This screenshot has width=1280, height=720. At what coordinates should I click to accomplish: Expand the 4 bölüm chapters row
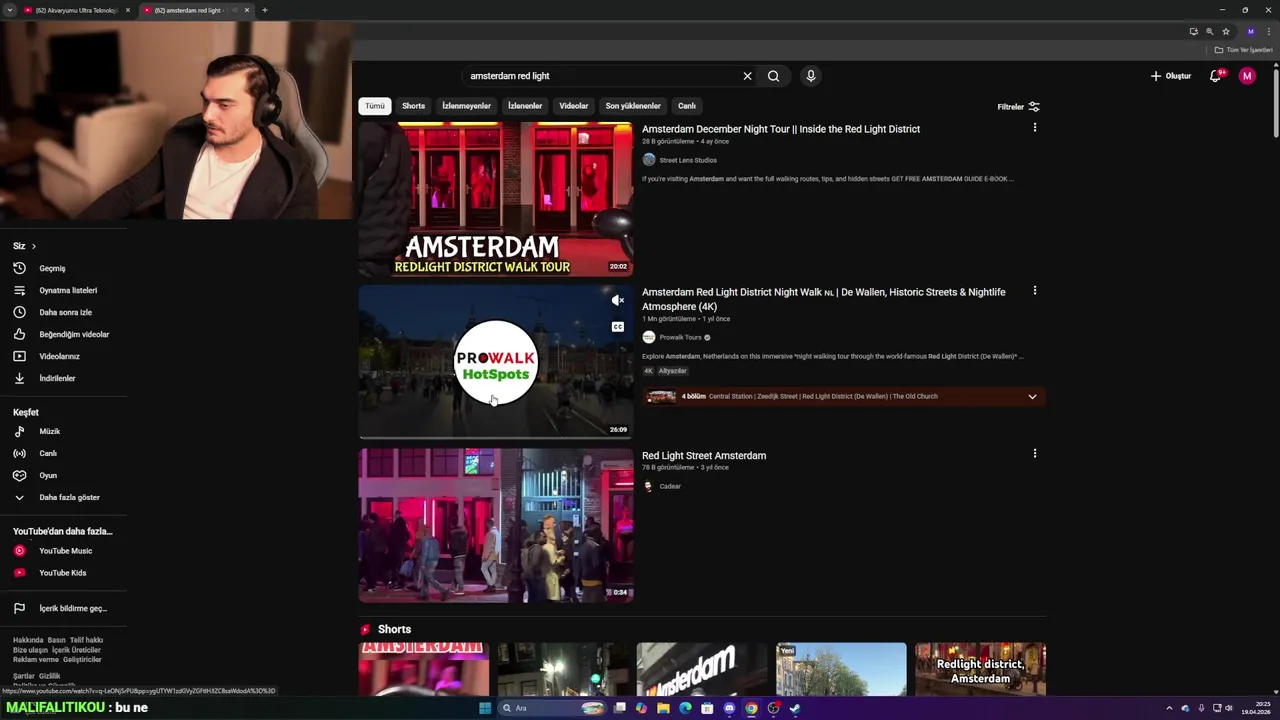point(1032,396)
